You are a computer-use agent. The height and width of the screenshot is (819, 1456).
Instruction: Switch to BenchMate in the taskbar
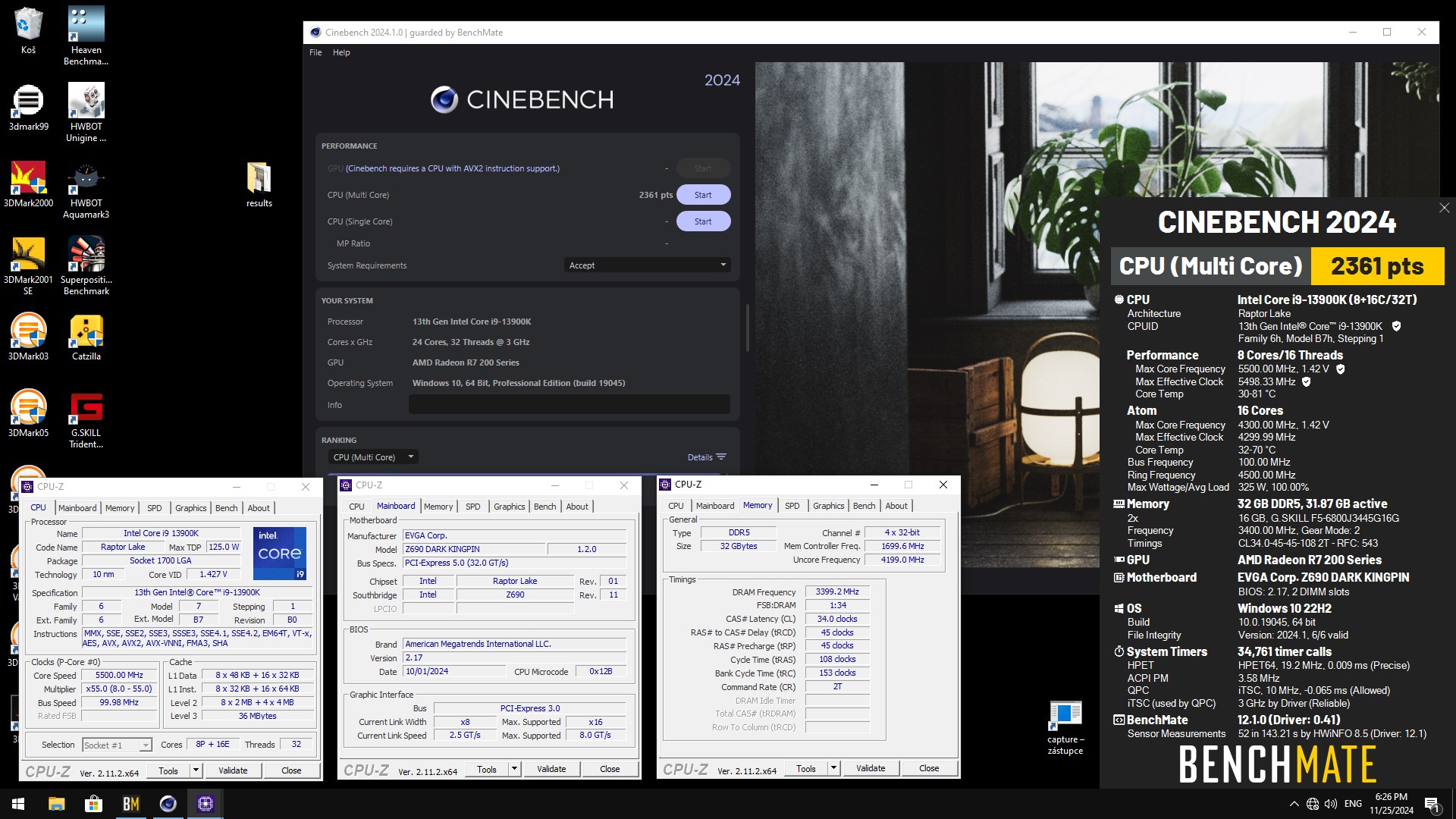pos(130,804)
